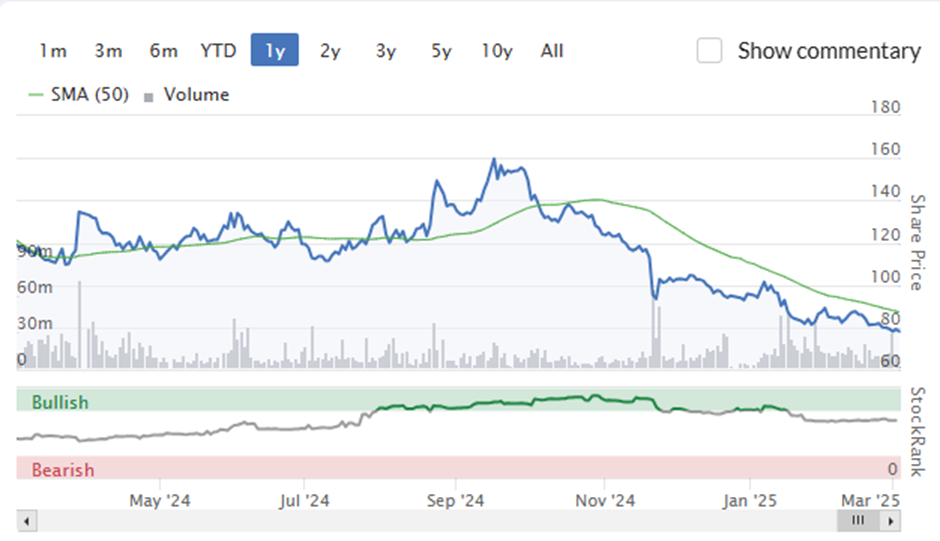Click the Mar '25 axis label
Screen dimensions: 940x541
coord(870,500)
